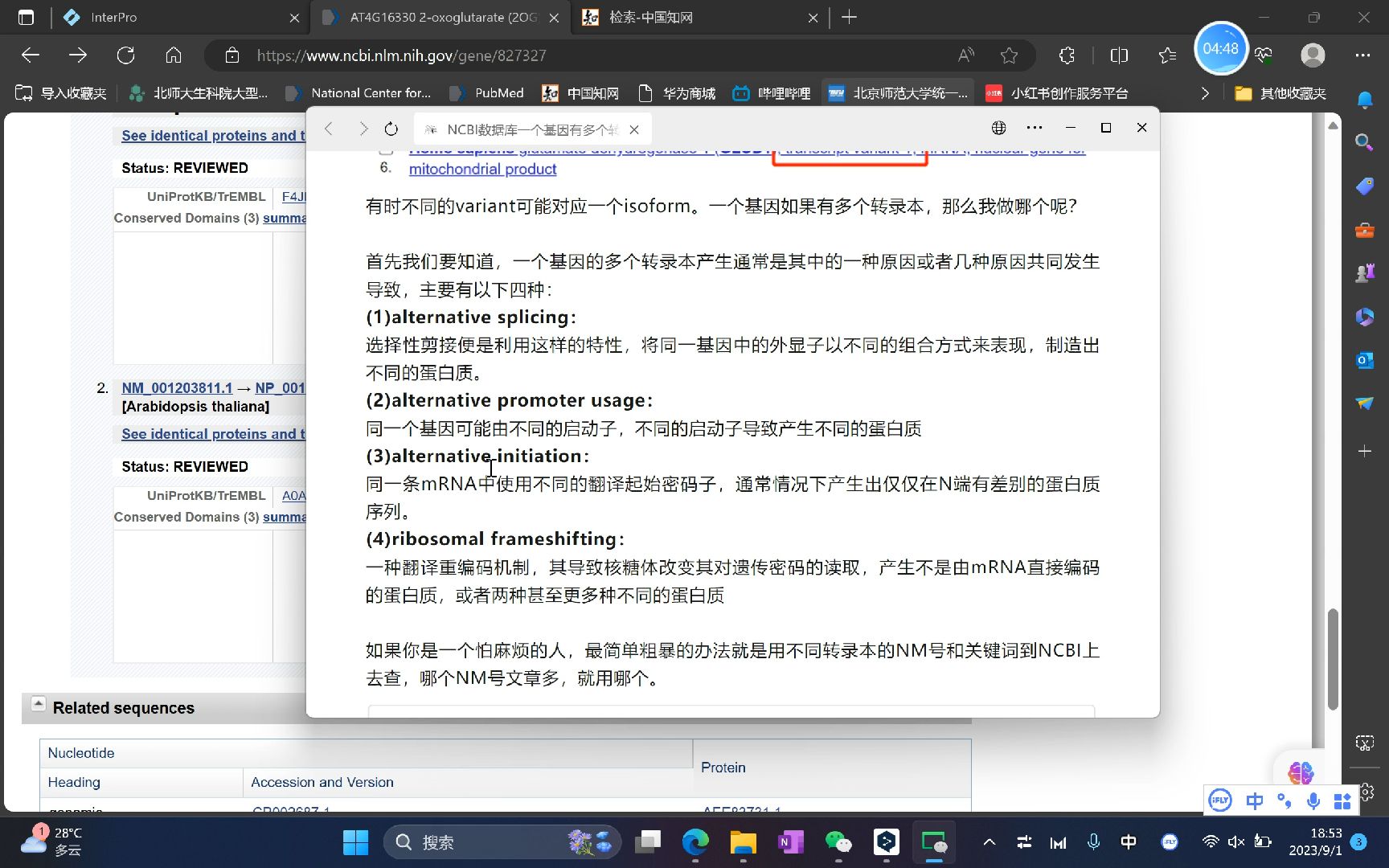Screen dimensions: 1389x868
Task: Open 小红书创作服务平台 bookmark
Action: coord(1057,93)
